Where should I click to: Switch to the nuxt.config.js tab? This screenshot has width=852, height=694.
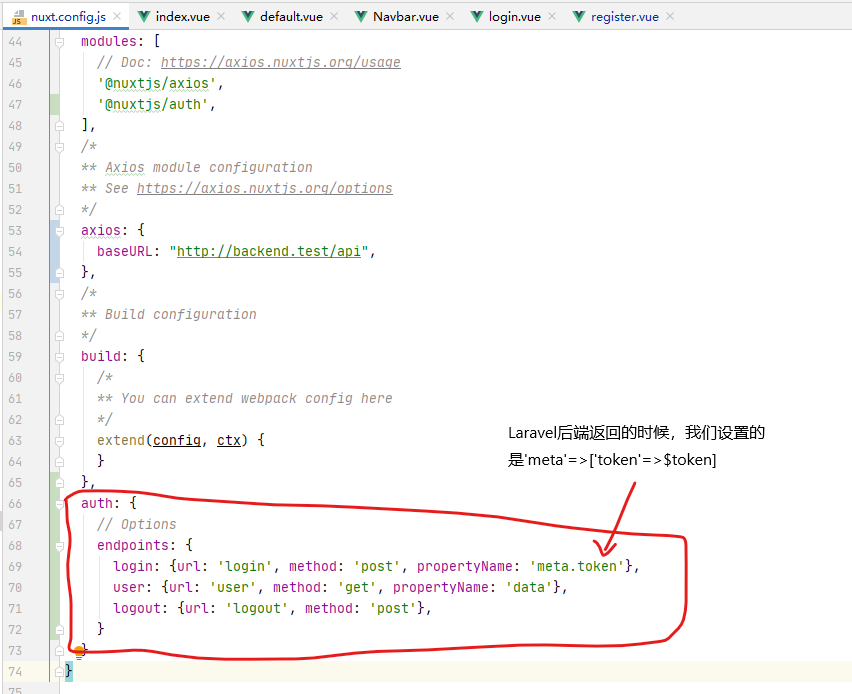68,17
